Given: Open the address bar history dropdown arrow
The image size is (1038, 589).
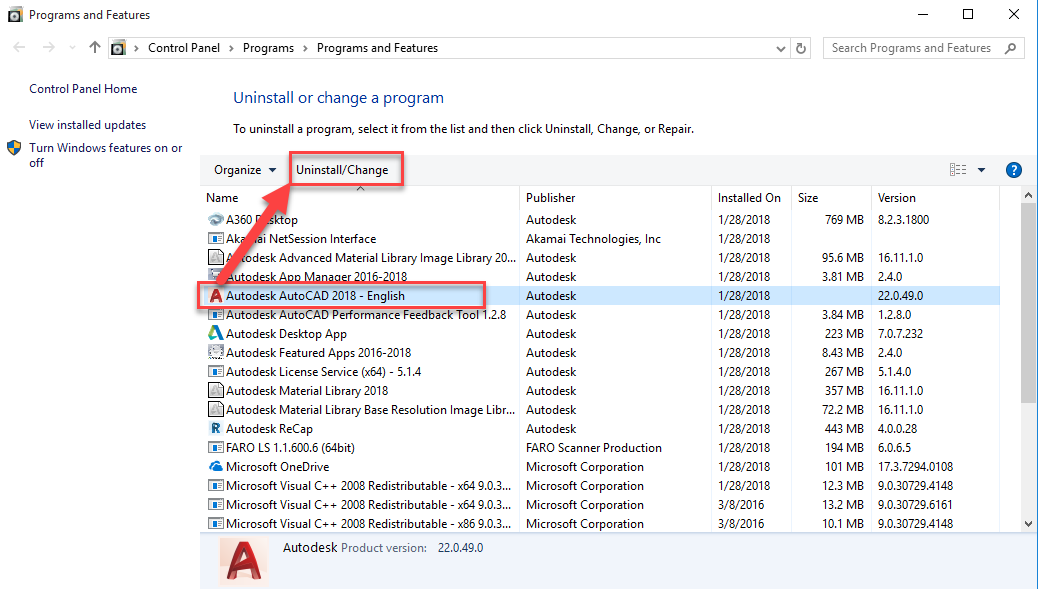Looking at the screenshot, I should tap(778, 47).
